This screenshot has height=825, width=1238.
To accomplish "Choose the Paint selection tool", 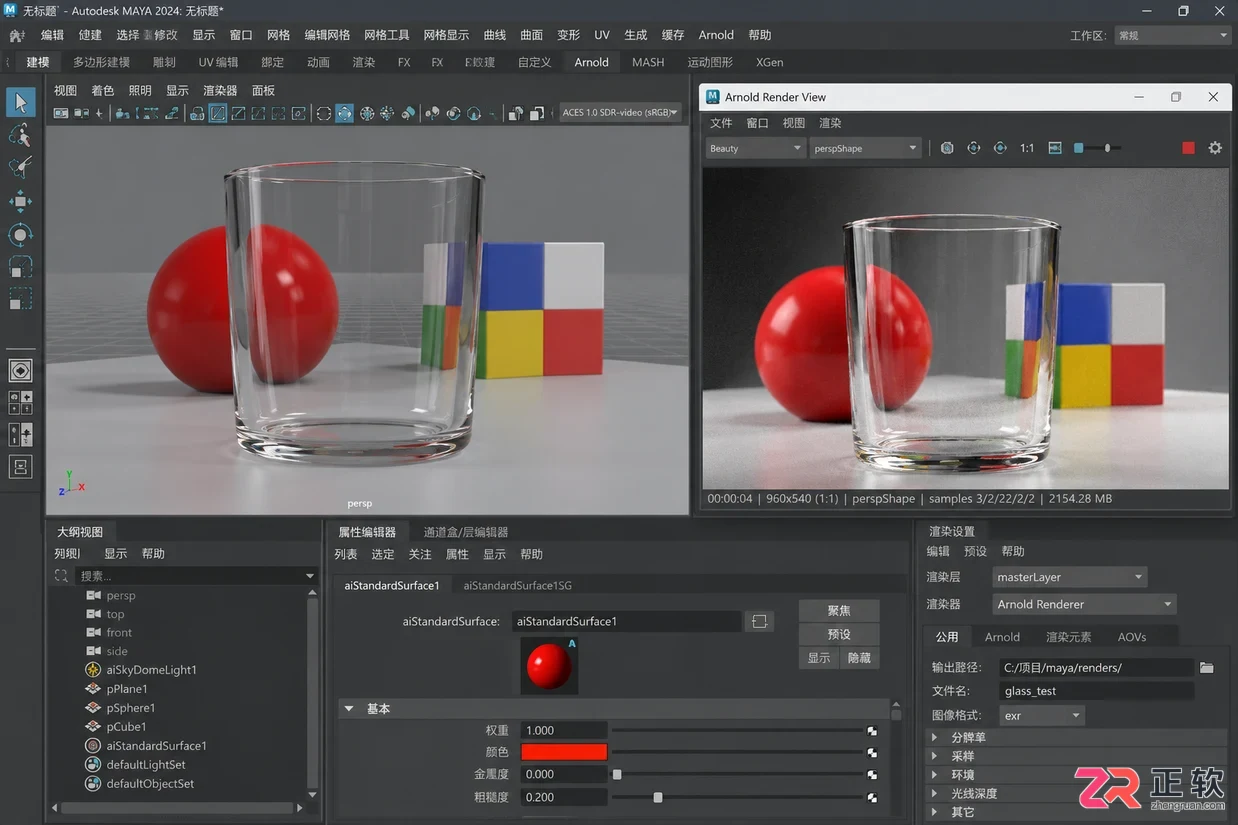I will [x=20, y=168].
